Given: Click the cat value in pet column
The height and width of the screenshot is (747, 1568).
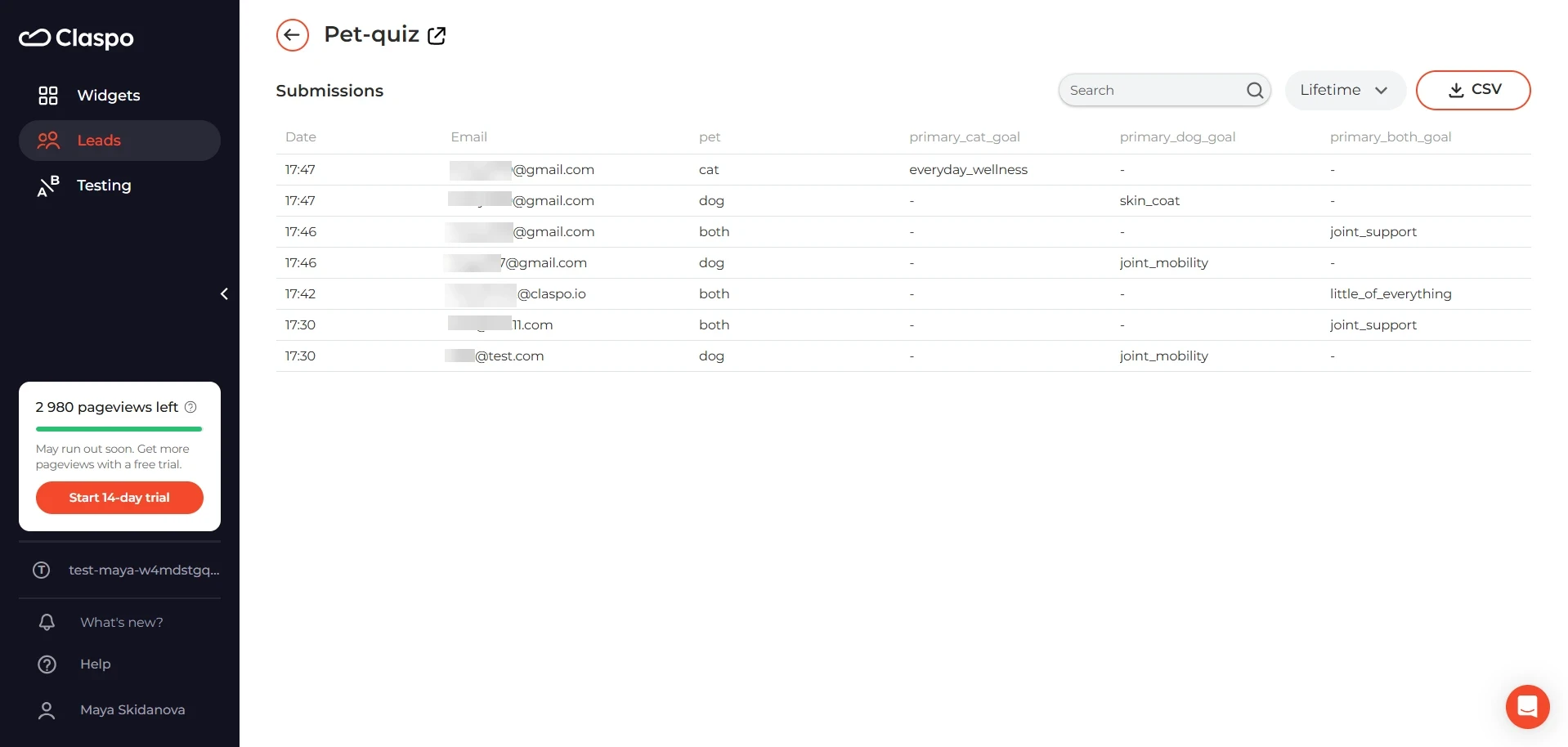Looking at the screenshot, I should pyautogui.click(x=709, y=170).
